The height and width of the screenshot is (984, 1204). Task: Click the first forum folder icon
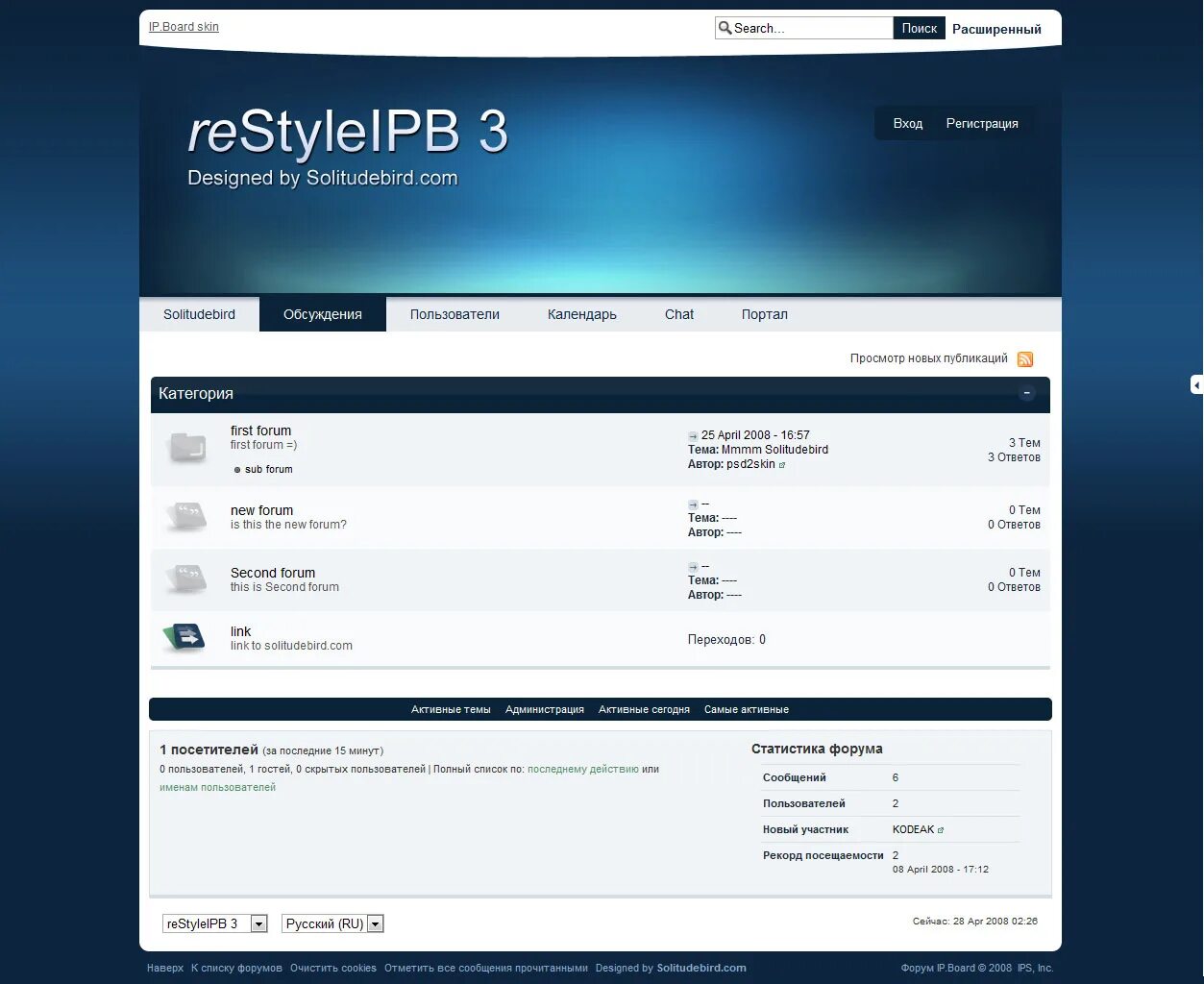[x=187, y=448]
